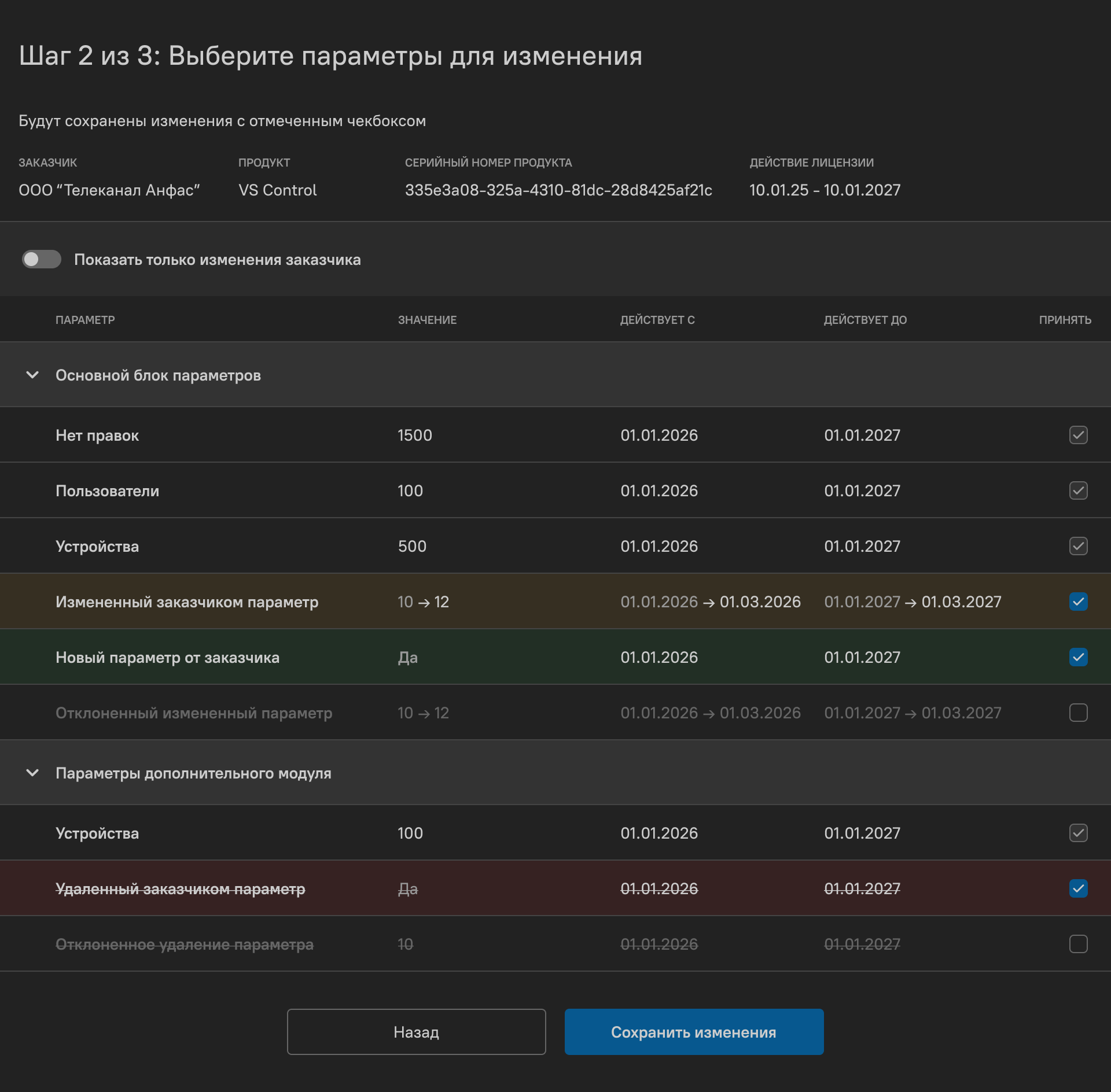Click '01.01.2027 → 01.03.2027' in the changed parameter row

pyautogui.click(x=913, y=602)
